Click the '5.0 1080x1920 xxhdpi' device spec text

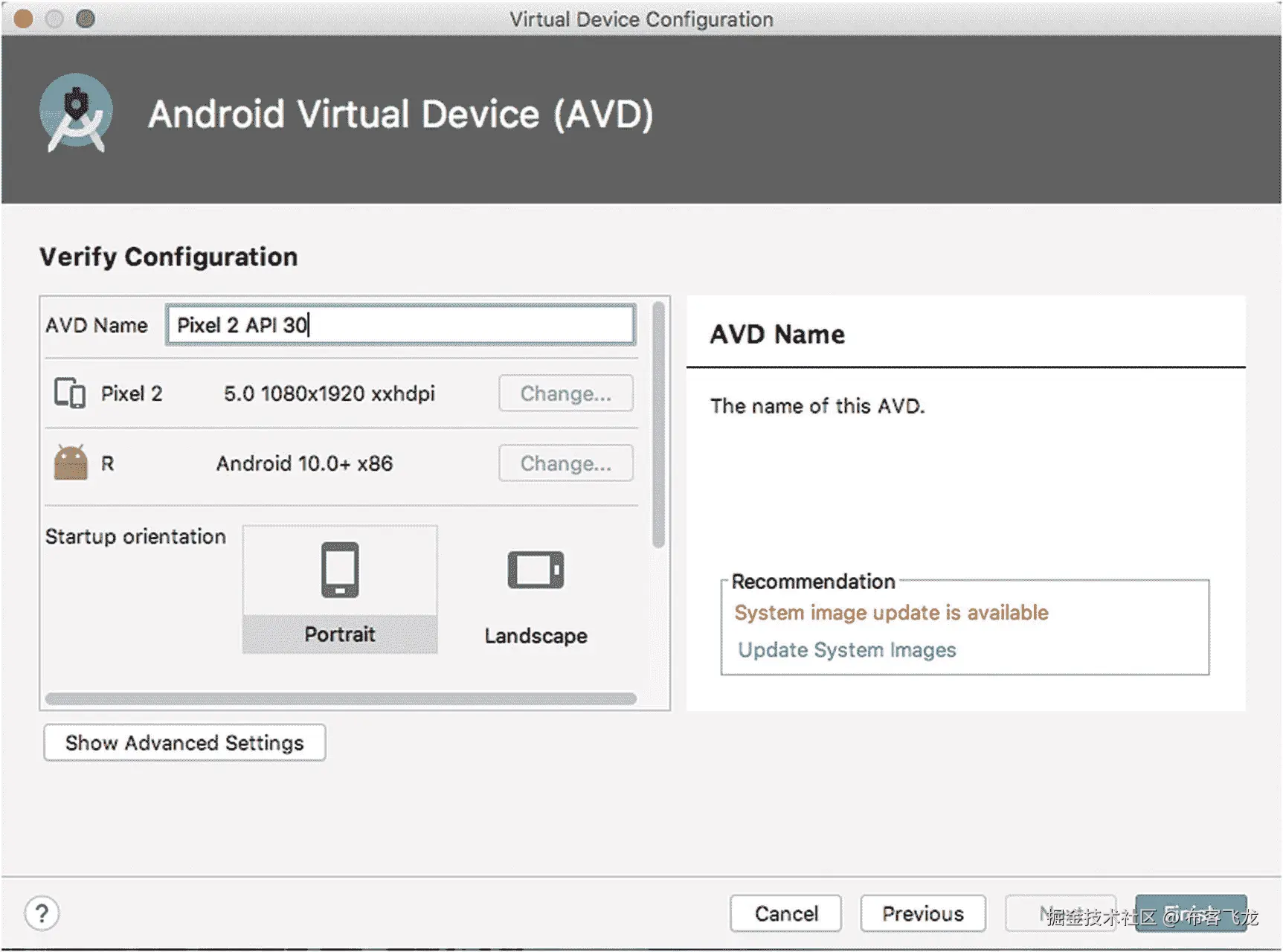[329, 393]
